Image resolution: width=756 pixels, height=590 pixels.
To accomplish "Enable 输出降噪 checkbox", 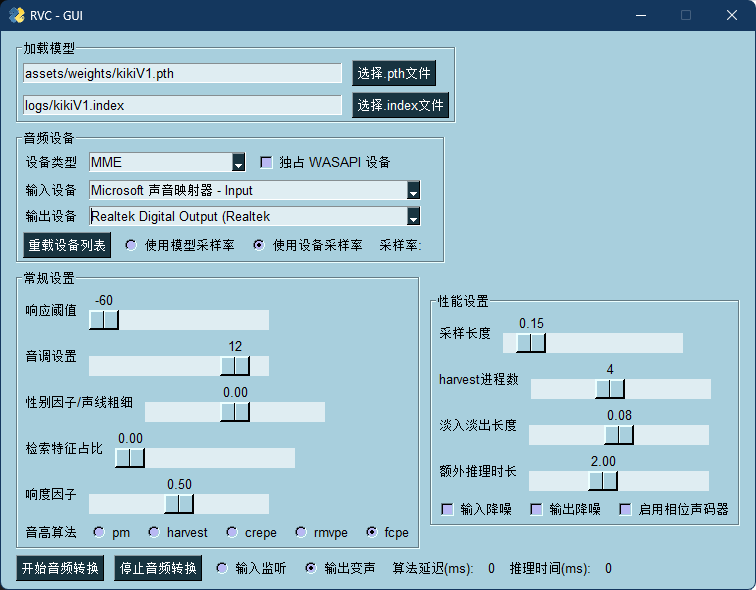I will (536, 510).
